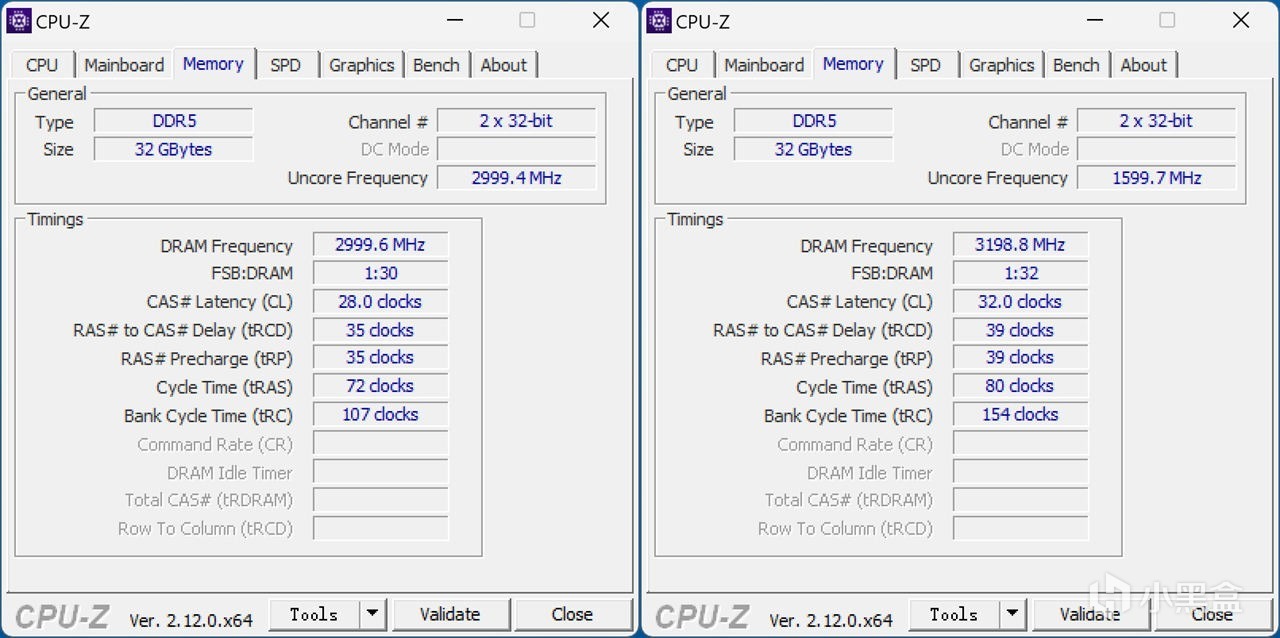
Task: Select the Memory tab in right window
Action: click(x=853, y=63)
